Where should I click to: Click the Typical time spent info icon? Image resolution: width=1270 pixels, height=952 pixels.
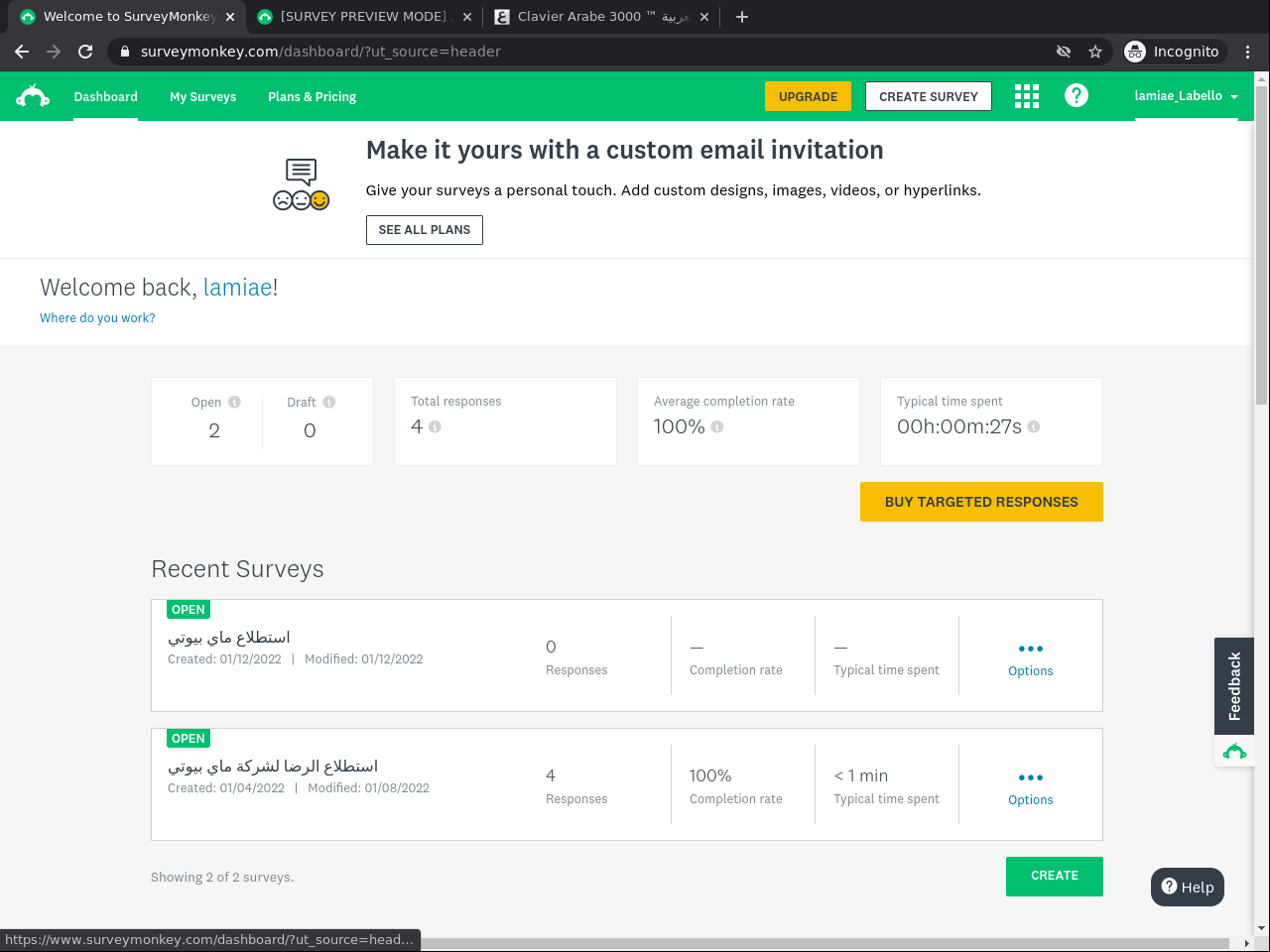click(x=1034, y=426)
